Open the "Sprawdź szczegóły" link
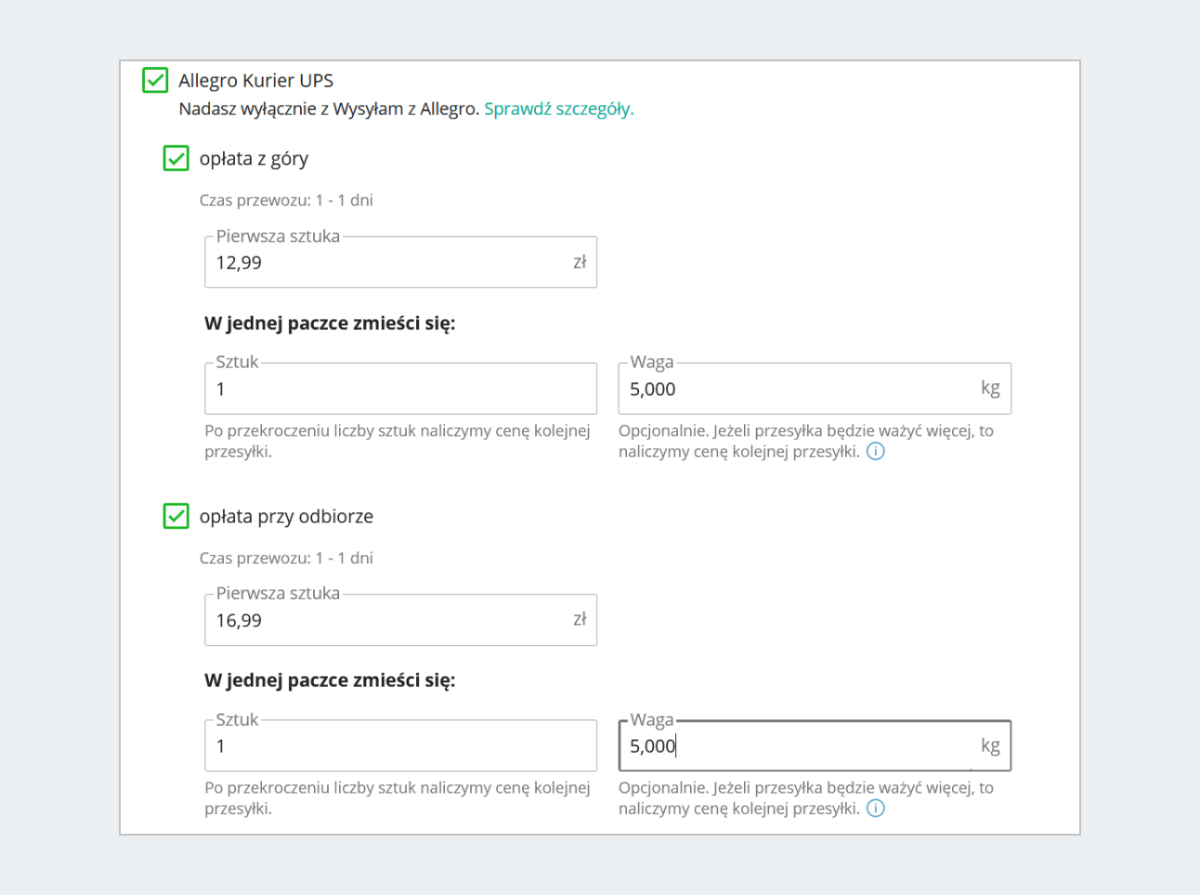This screenshot has width=1200, height=895. (x=559, y=109)
